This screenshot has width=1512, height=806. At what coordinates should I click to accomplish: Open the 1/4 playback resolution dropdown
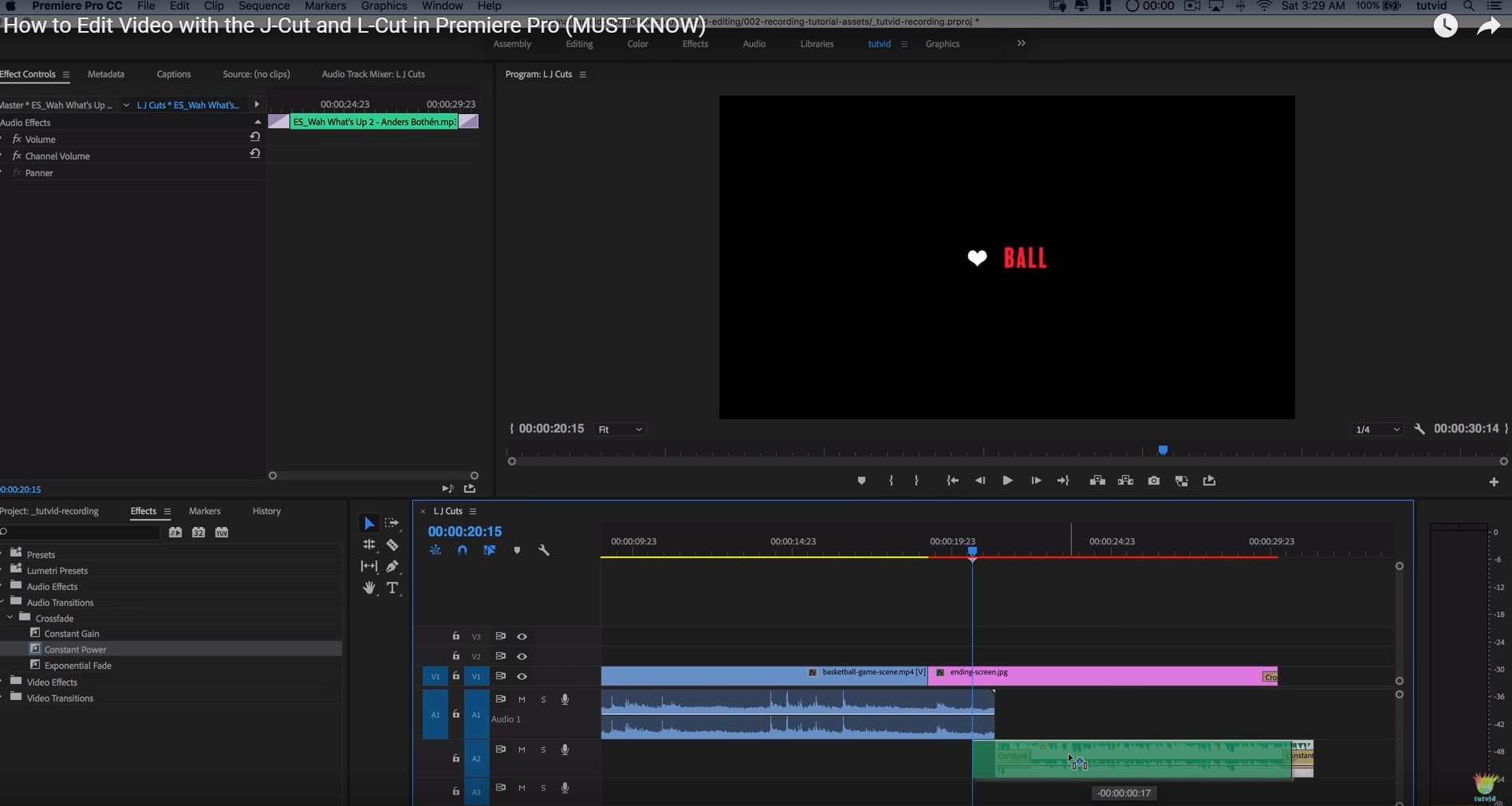(x=1377, y=430)
